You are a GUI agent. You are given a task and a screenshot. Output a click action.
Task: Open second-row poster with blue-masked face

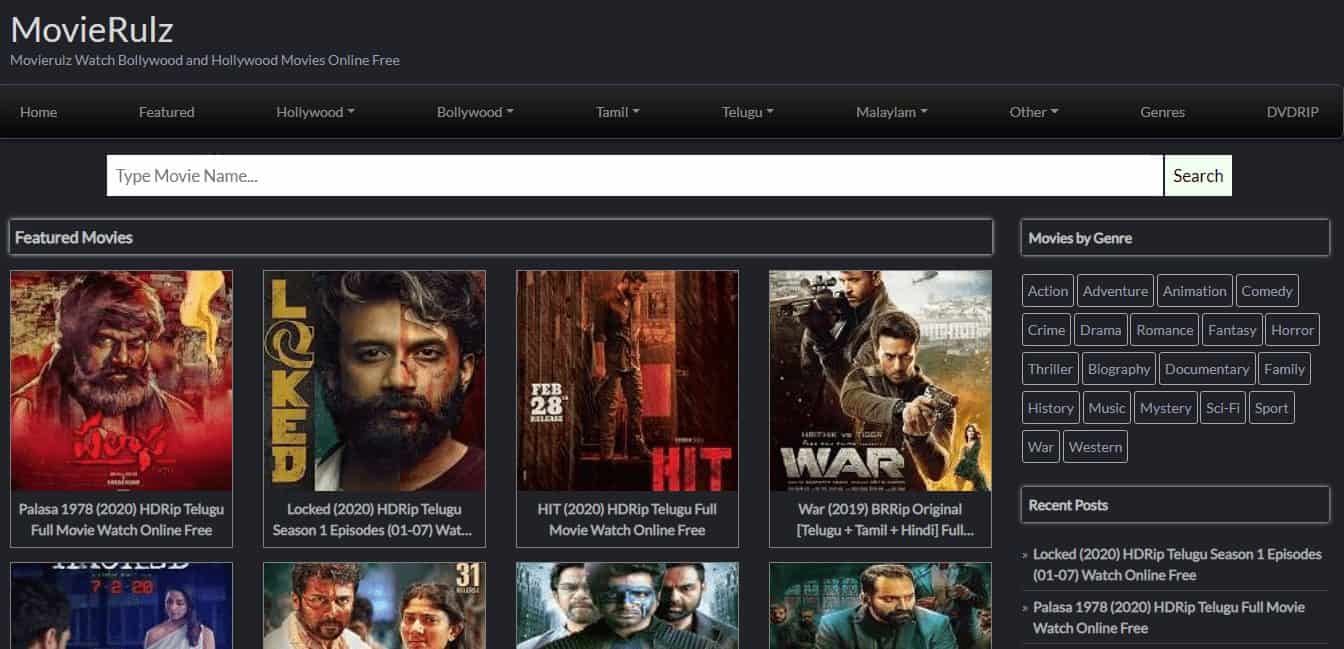point(627,606)
